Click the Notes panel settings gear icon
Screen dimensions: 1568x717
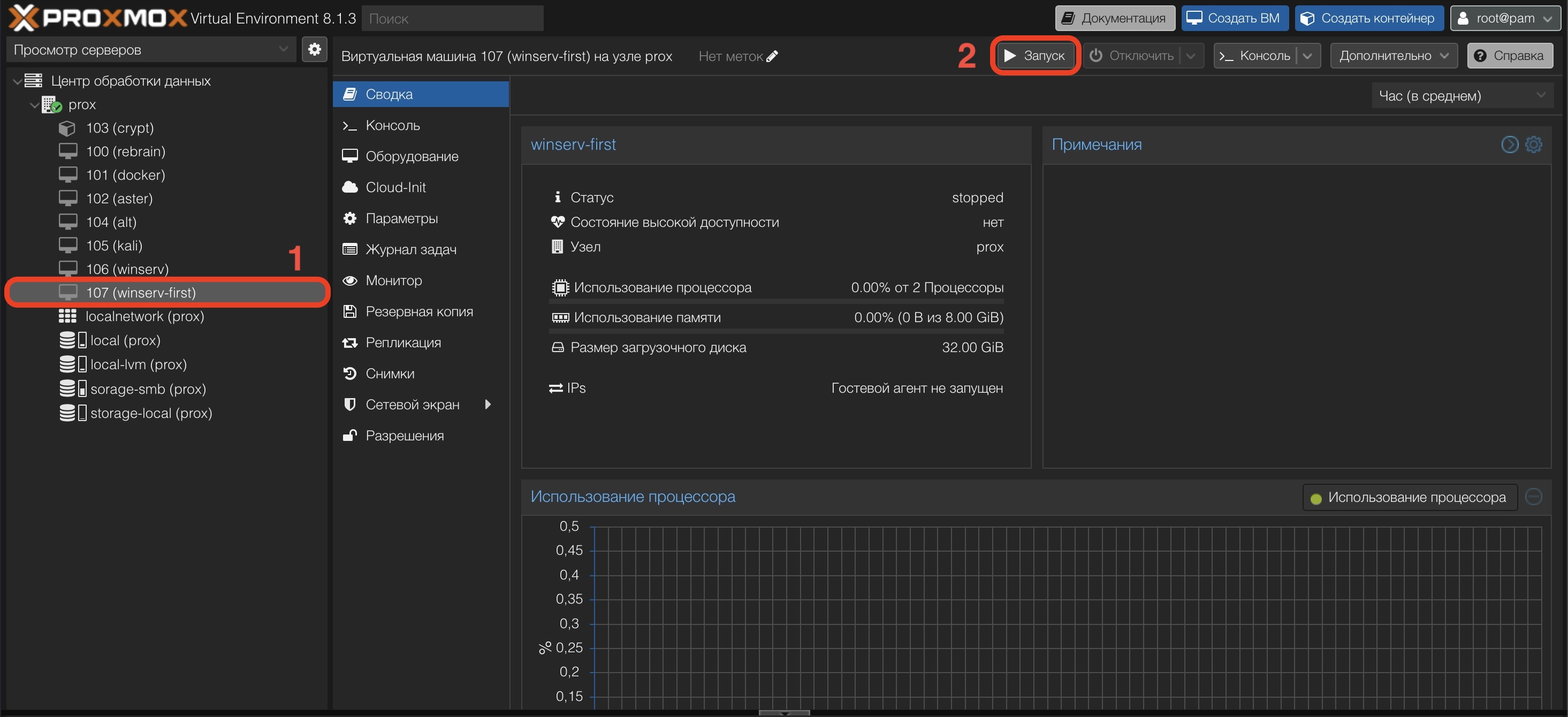click(x=1533, y=144)
